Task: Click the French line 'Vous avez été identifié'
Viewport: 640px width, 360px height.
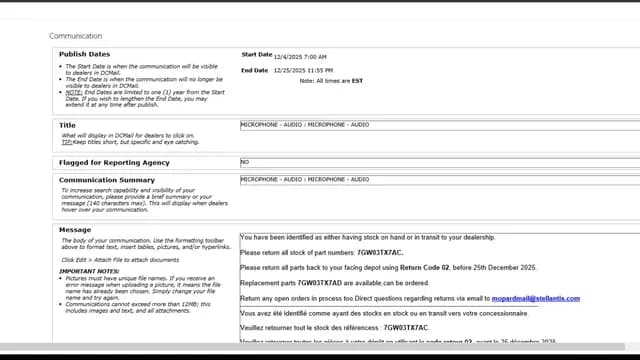Action: (x=384, y=313)
